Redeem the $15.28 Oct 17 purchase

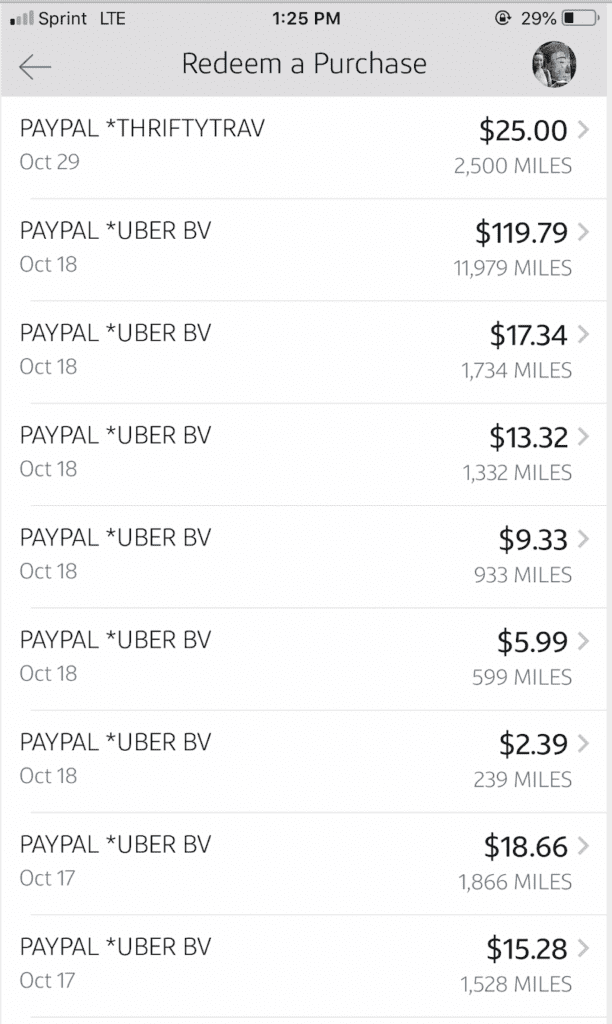[304, 966]
